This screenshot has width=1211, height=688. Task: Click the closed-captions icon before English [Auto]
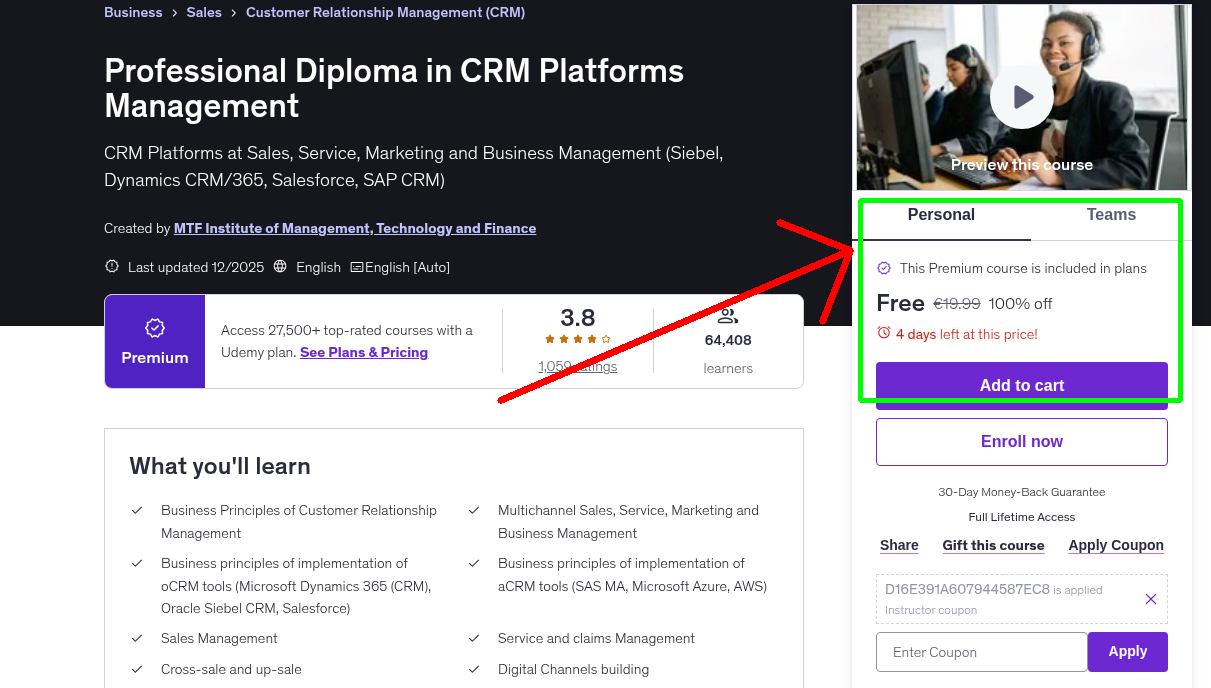(356, 267)
